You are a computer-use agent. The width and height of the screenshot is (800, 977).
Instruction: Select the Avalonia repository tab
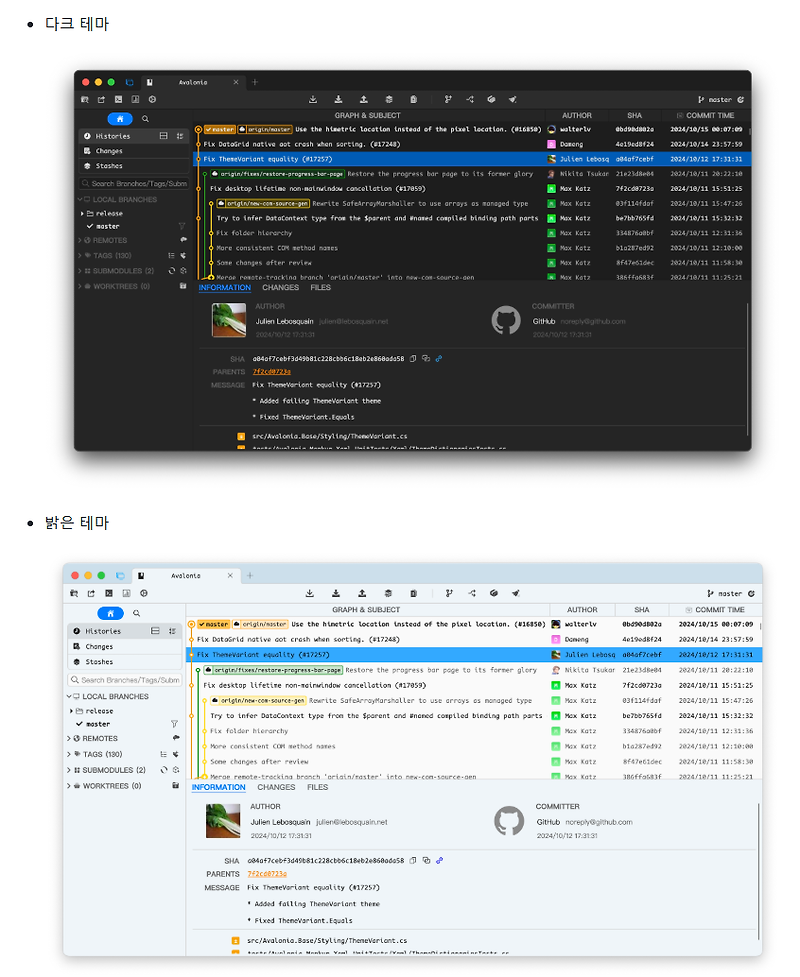pos(195,83)
